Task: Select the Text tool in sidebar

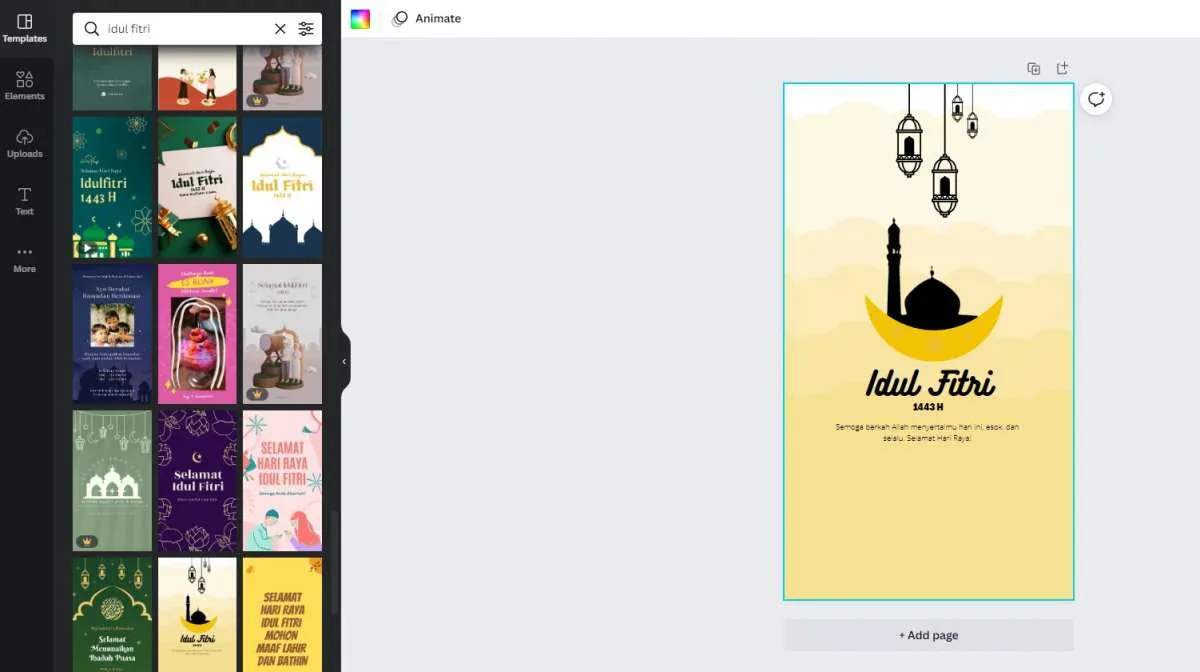Action: coord(25,200)
